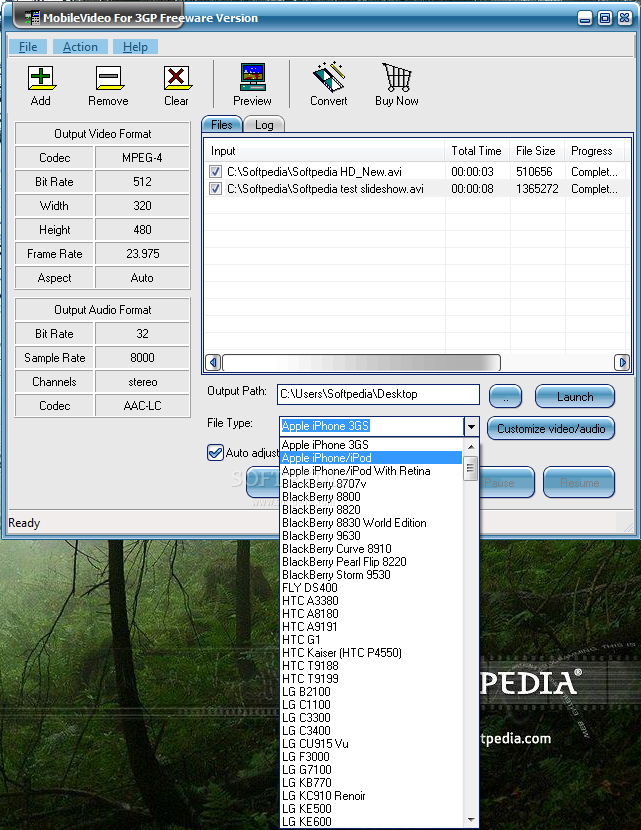Click the Total Time column header

point(477,151)
